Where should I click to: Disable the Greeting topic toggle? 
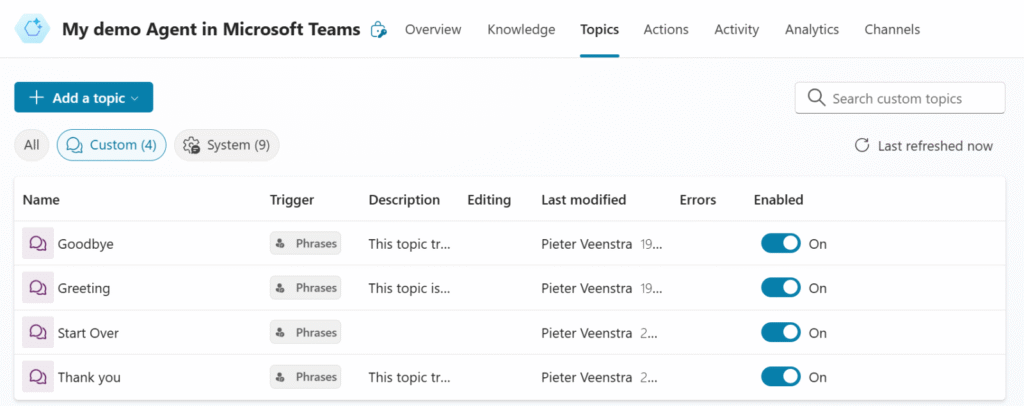(x=780, y=288)
